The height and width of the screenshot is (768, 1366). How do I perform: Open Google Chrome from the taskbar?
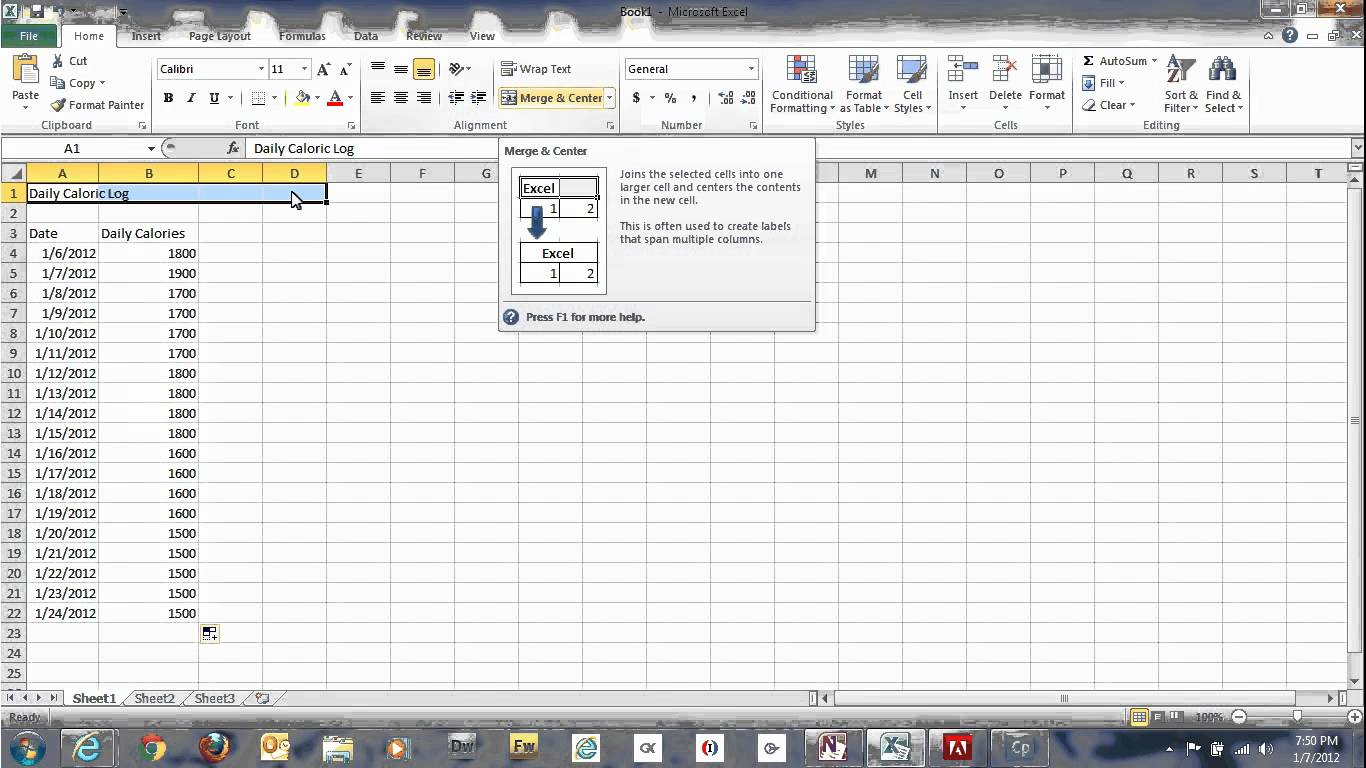[x=152, y=747]
